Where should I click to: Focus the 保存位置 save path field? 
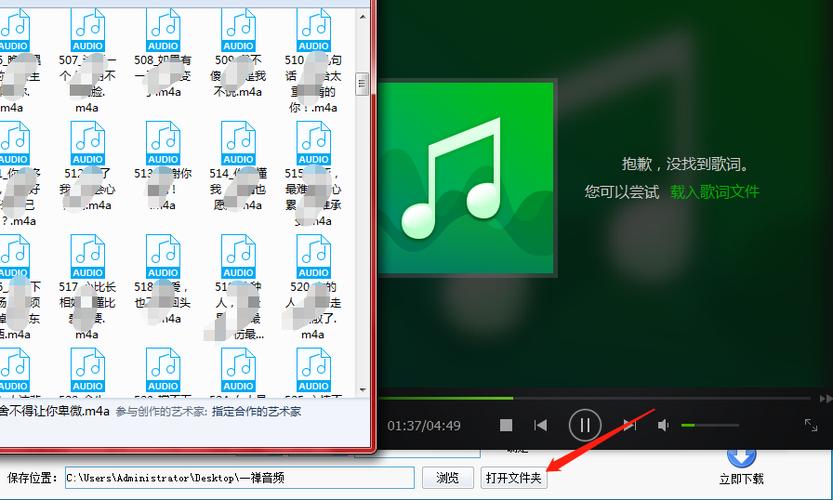point(240,478)
